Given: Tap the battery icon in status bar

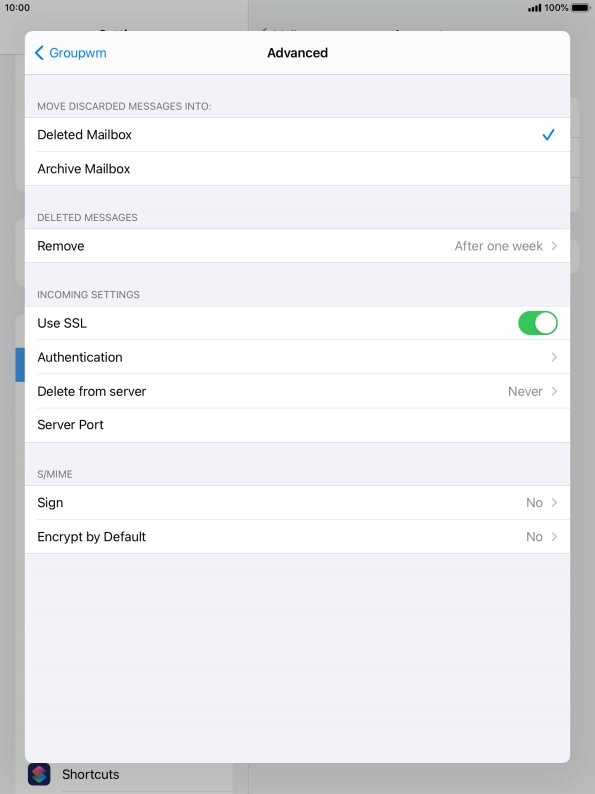Looking at the screenshot, I should click(x=581, y=8).
